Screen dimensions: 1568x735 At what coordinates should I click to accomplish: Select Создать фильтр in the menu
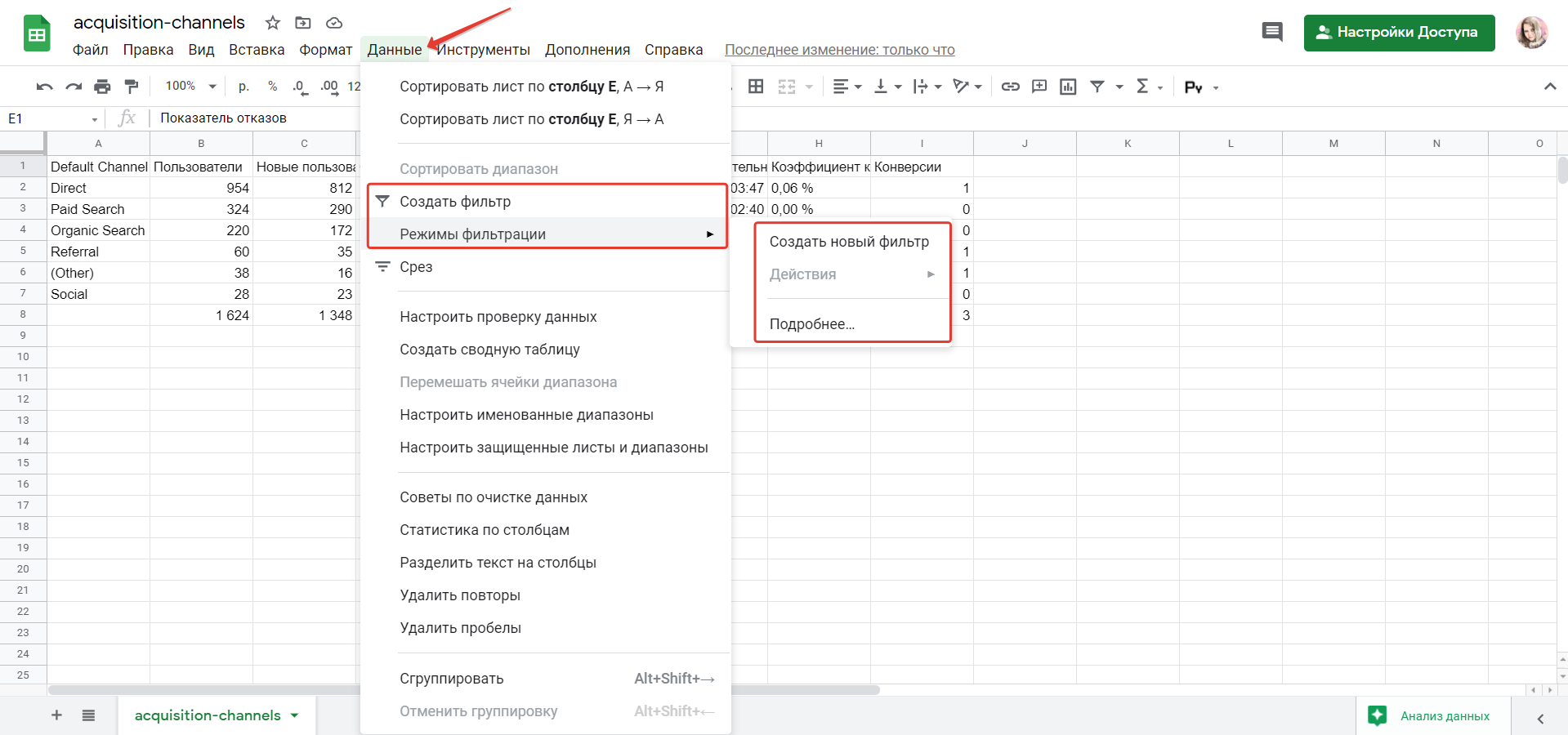click(x=455, y=202)
